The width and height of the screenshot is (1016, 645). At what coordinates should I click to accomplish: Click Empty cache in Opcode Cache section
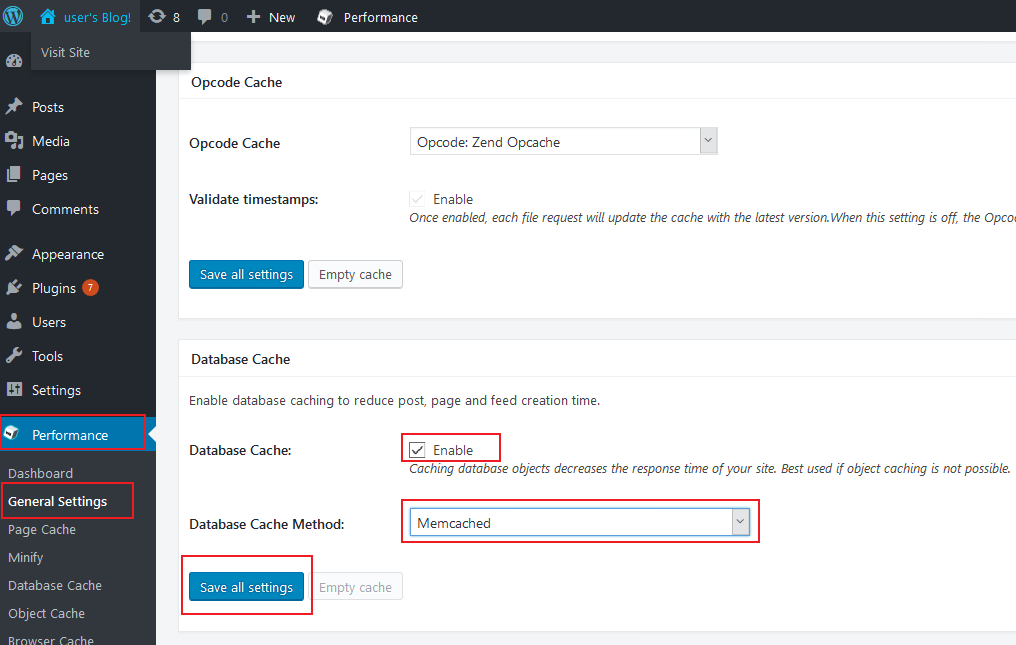click(x=355, y=274)
